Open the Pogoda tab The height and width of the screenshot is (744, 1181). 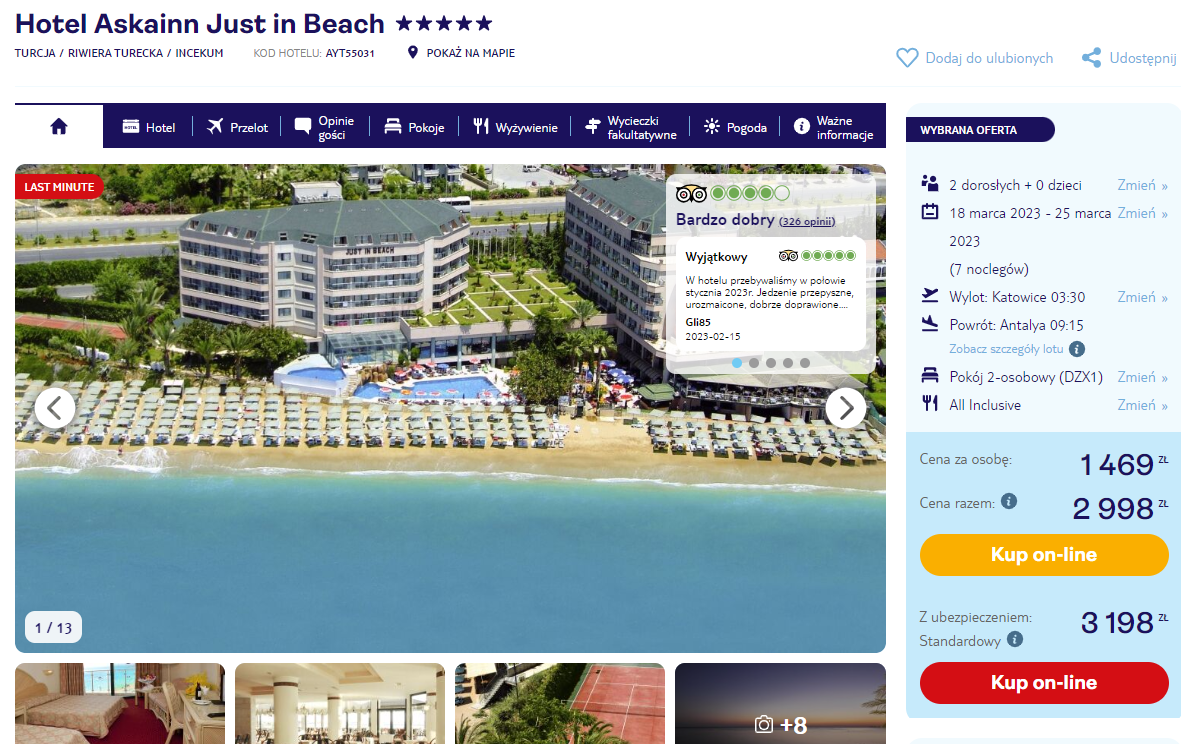pos(735,127)
